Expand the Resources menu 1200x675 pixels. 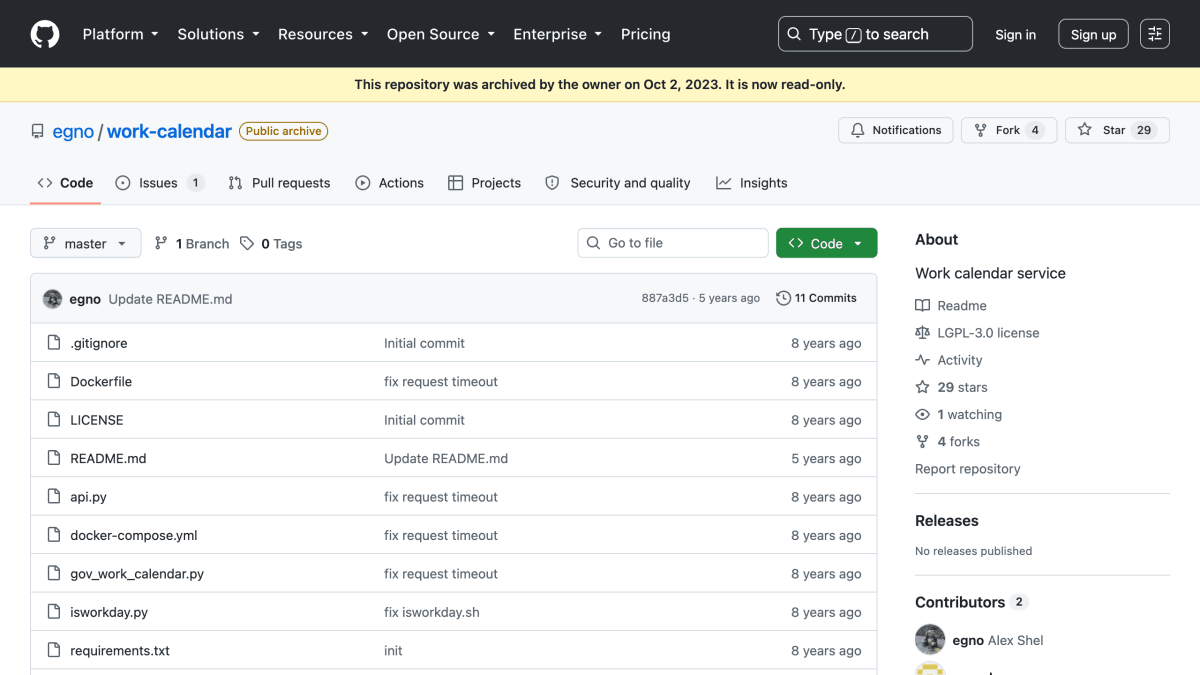(x=323, y=34)
